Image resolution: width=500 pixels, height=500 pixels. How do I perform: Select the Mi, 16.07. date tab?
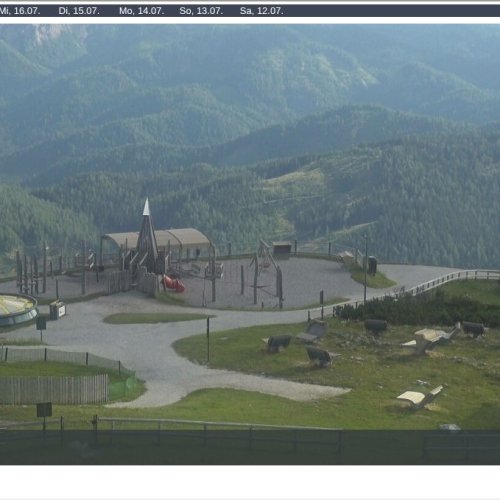[20, 11]
